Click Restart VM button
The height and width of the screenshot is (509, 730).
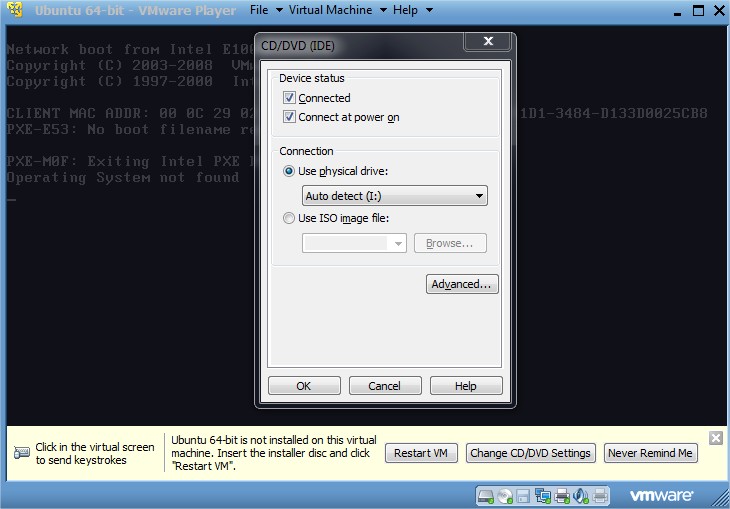[x=421, y=453]
